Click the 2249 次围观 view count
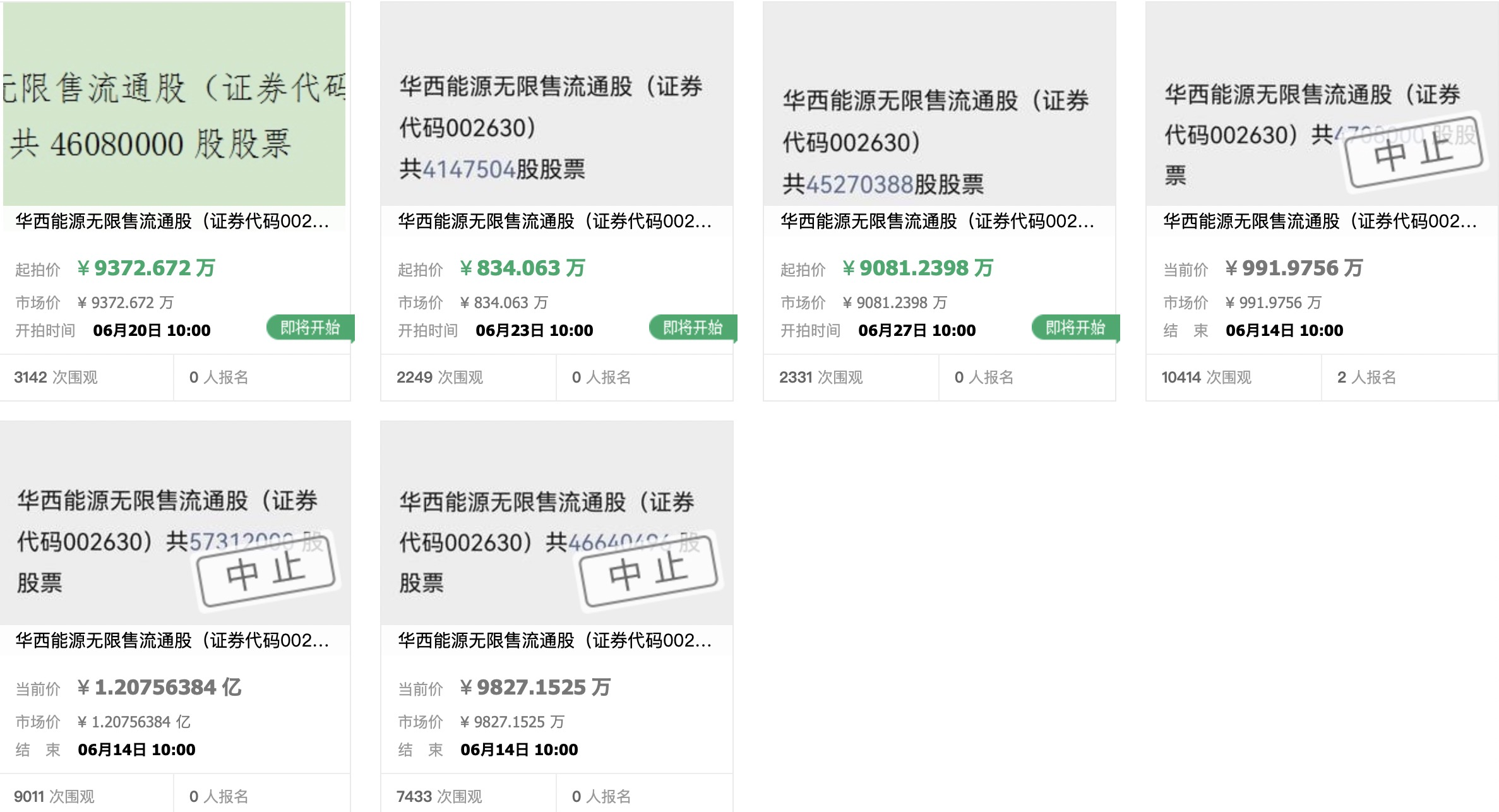Image resolution: width=1499 pixels, height=812 pixels. (x=439, y=378)
